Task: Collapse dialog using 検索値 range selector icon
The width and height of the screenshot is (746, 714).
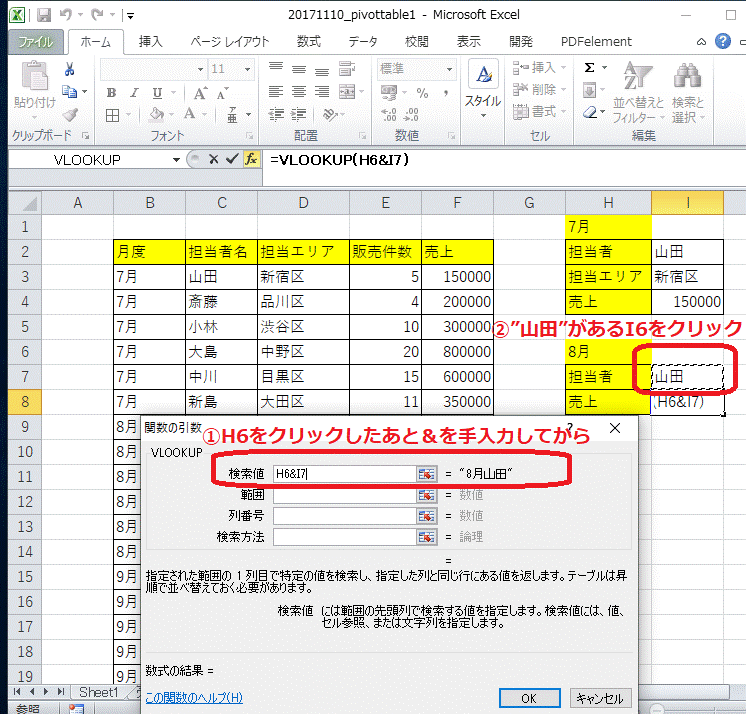Action: 427,474
